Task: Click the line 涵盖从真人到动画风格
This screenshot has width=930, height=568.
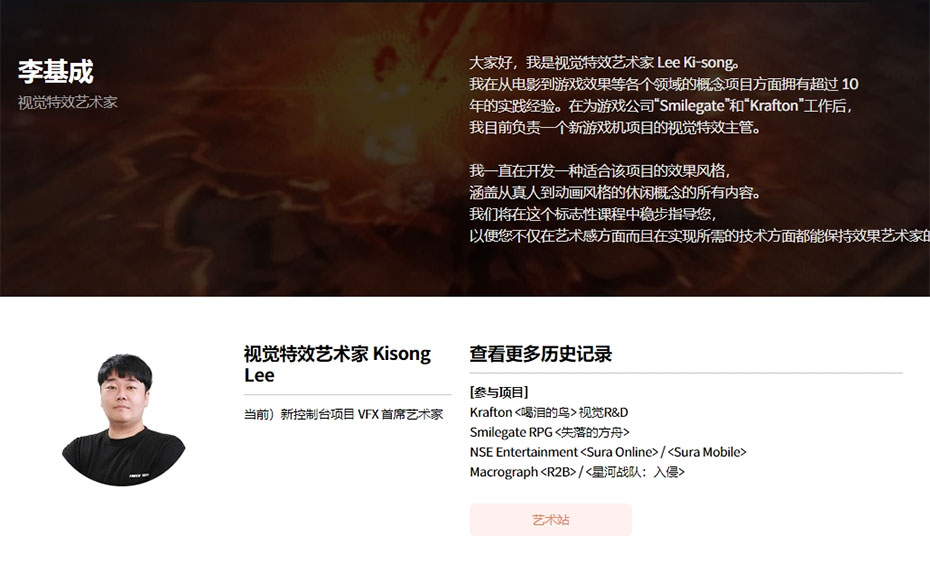Action: pos(614,193)
